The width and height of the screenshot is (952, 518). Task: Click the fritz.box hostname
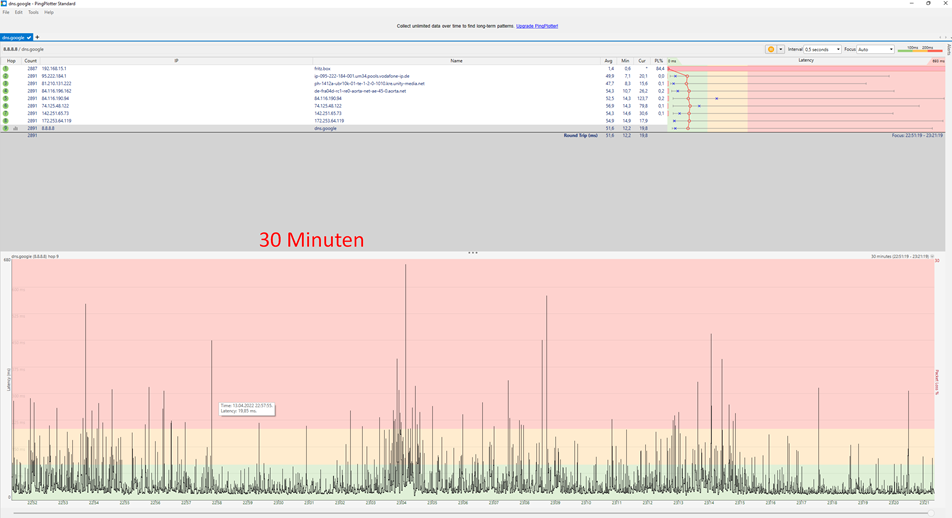coord(322,69)
